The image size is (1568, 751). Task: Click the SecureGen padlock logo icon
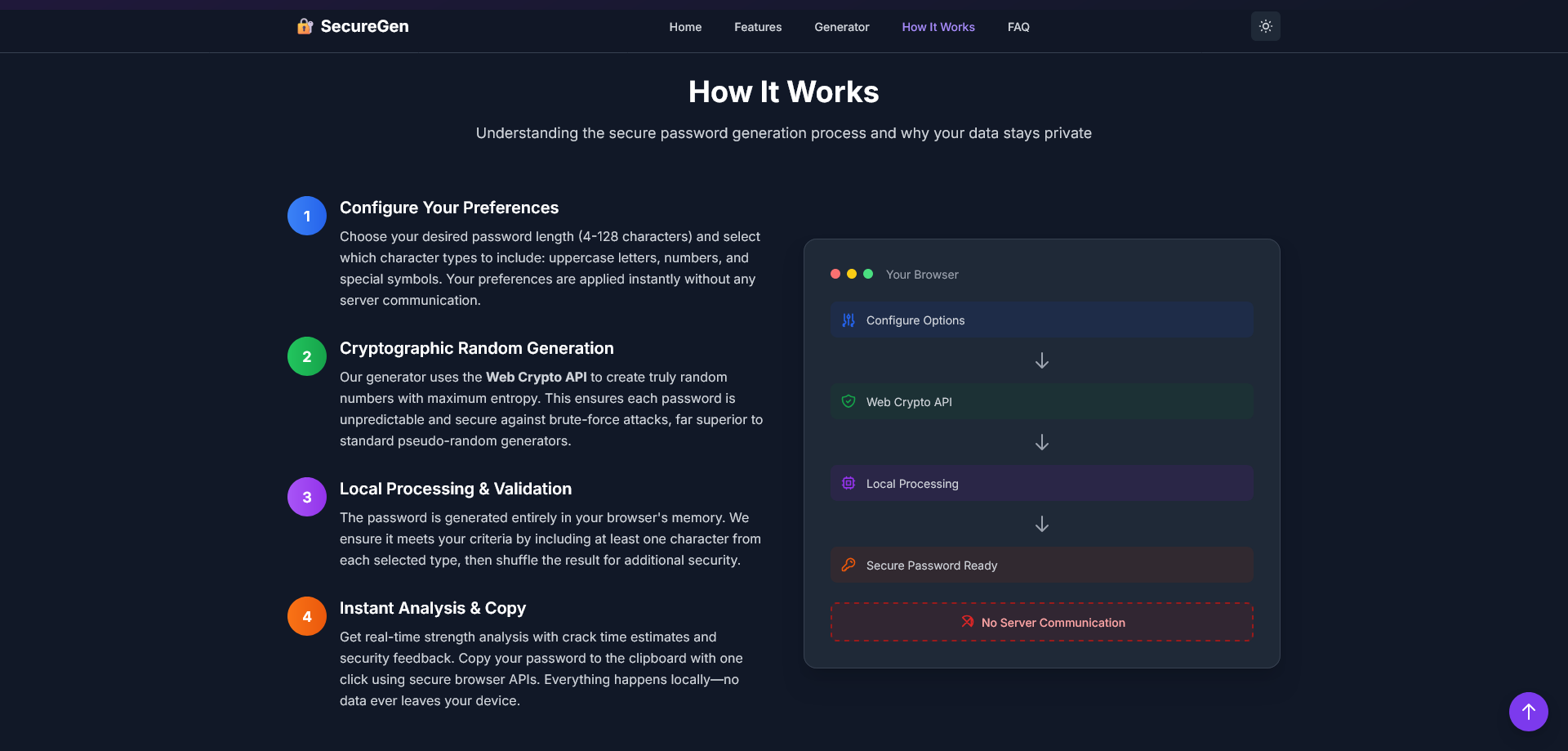pyautogui.click(x=305, y=25)
